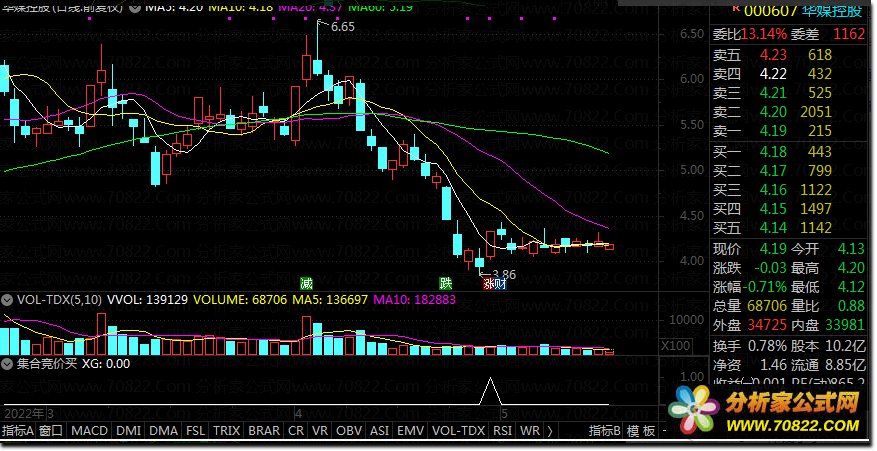Click the MA60 value in chart header
877x451 pixels.
[380, 7]
